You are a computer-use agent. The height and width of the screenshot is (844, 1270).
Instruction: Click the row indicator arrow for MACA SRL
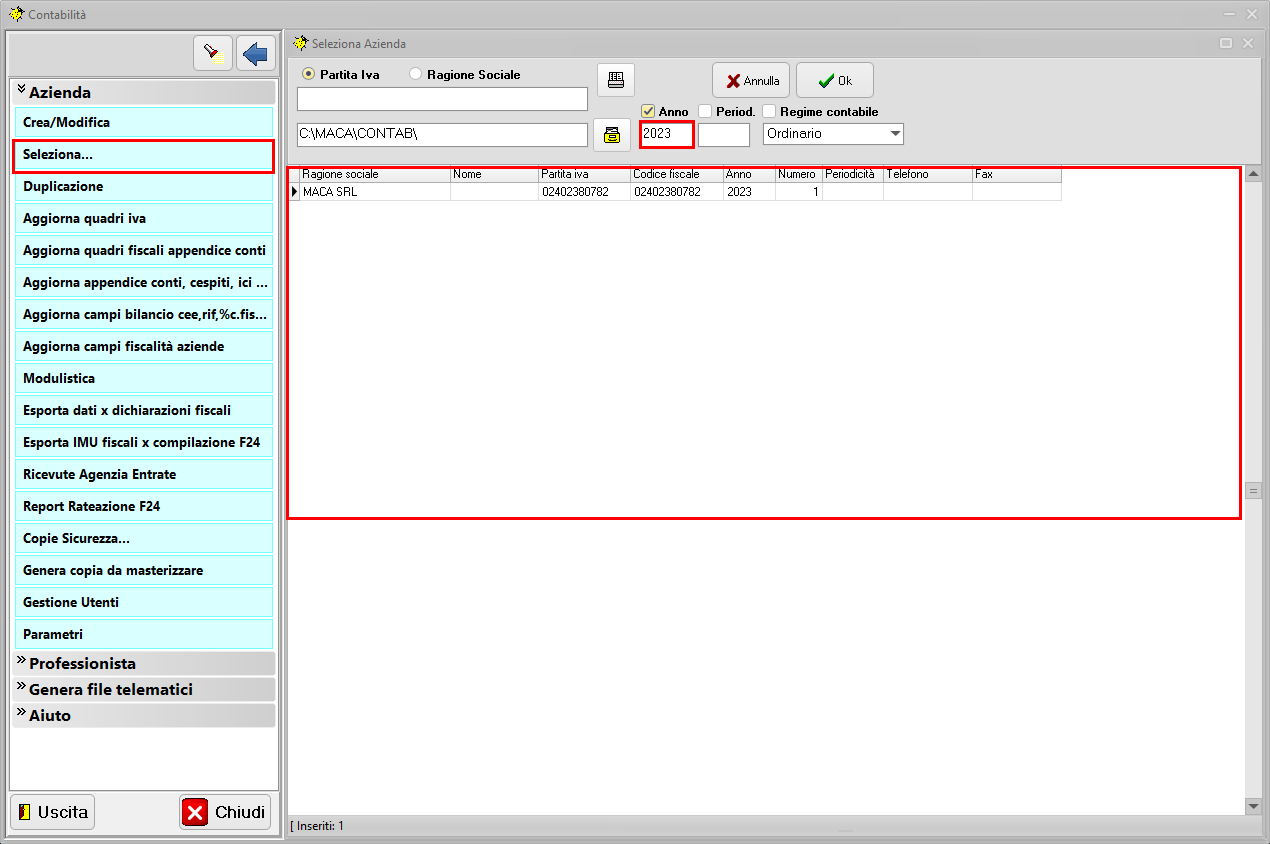294,192
